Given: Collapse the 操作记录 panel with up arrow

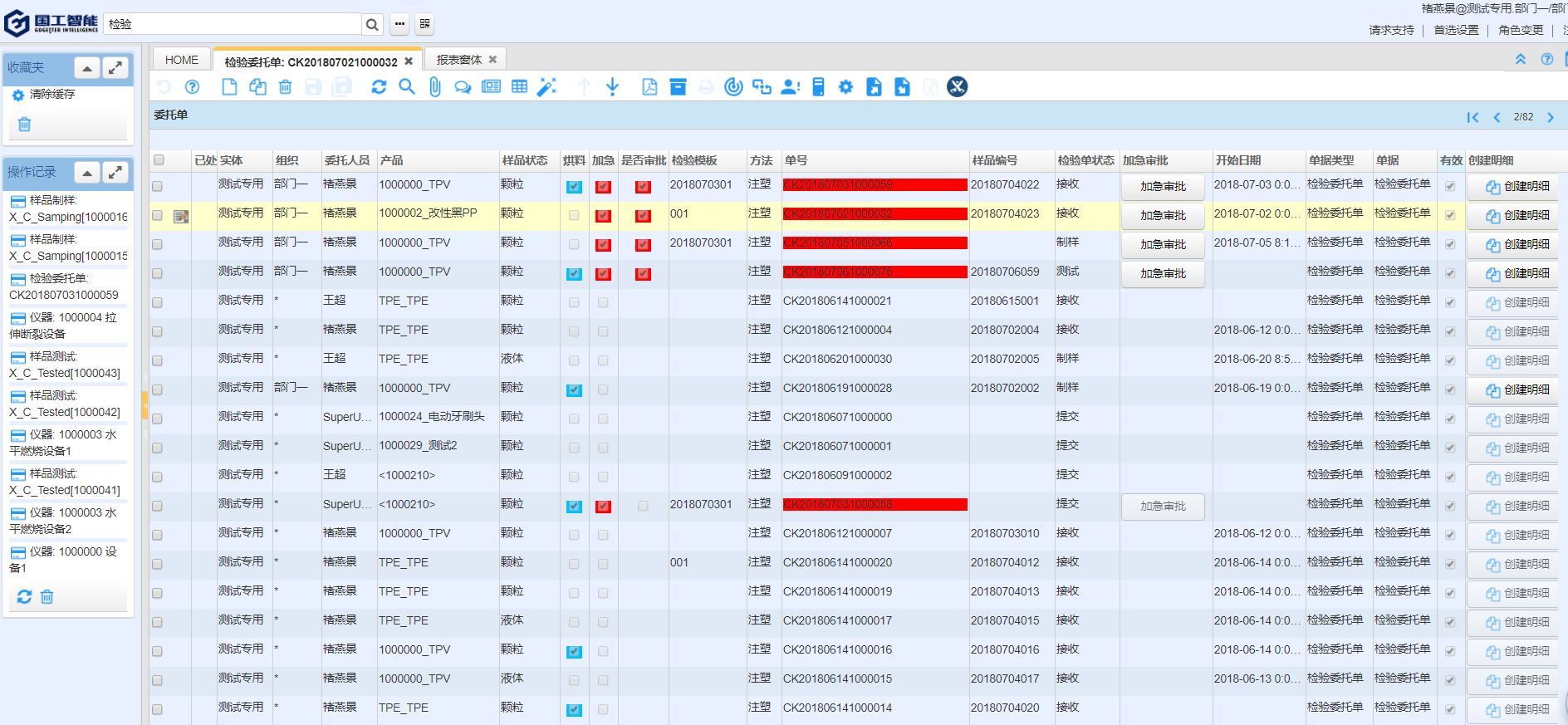Looking at the screenshot, I should (87, 173).
